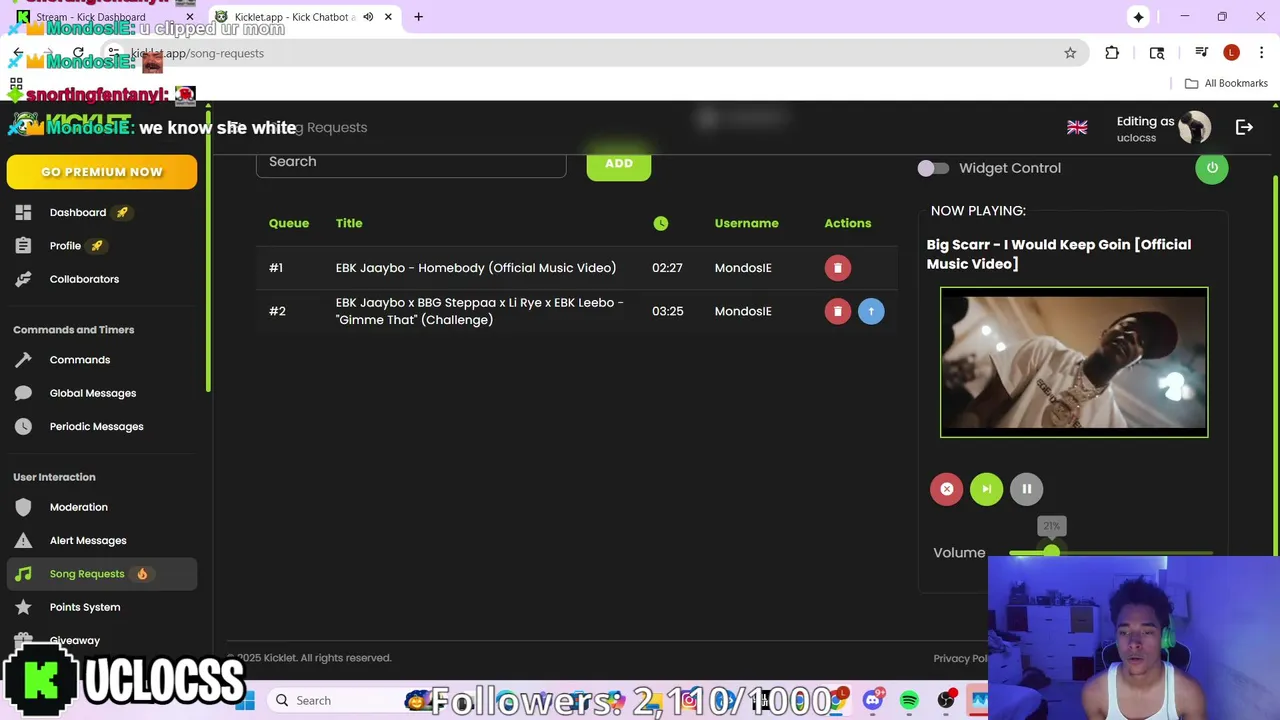This screenshot has height=720, width=1280.
Task: Toggle the Widget Control switch
Action: [933, 168]
